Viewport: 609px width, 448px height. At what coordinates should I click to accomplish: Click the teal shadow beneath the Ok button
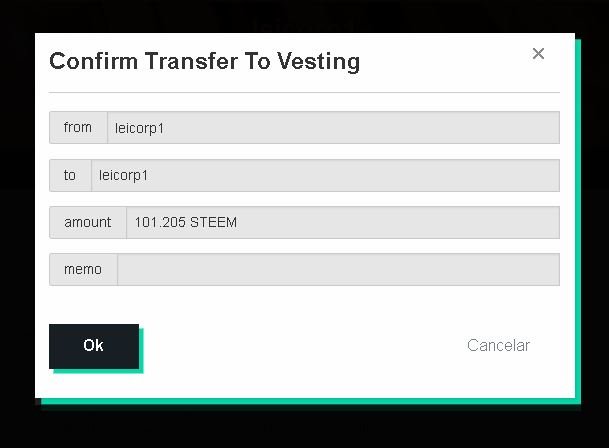98,371
